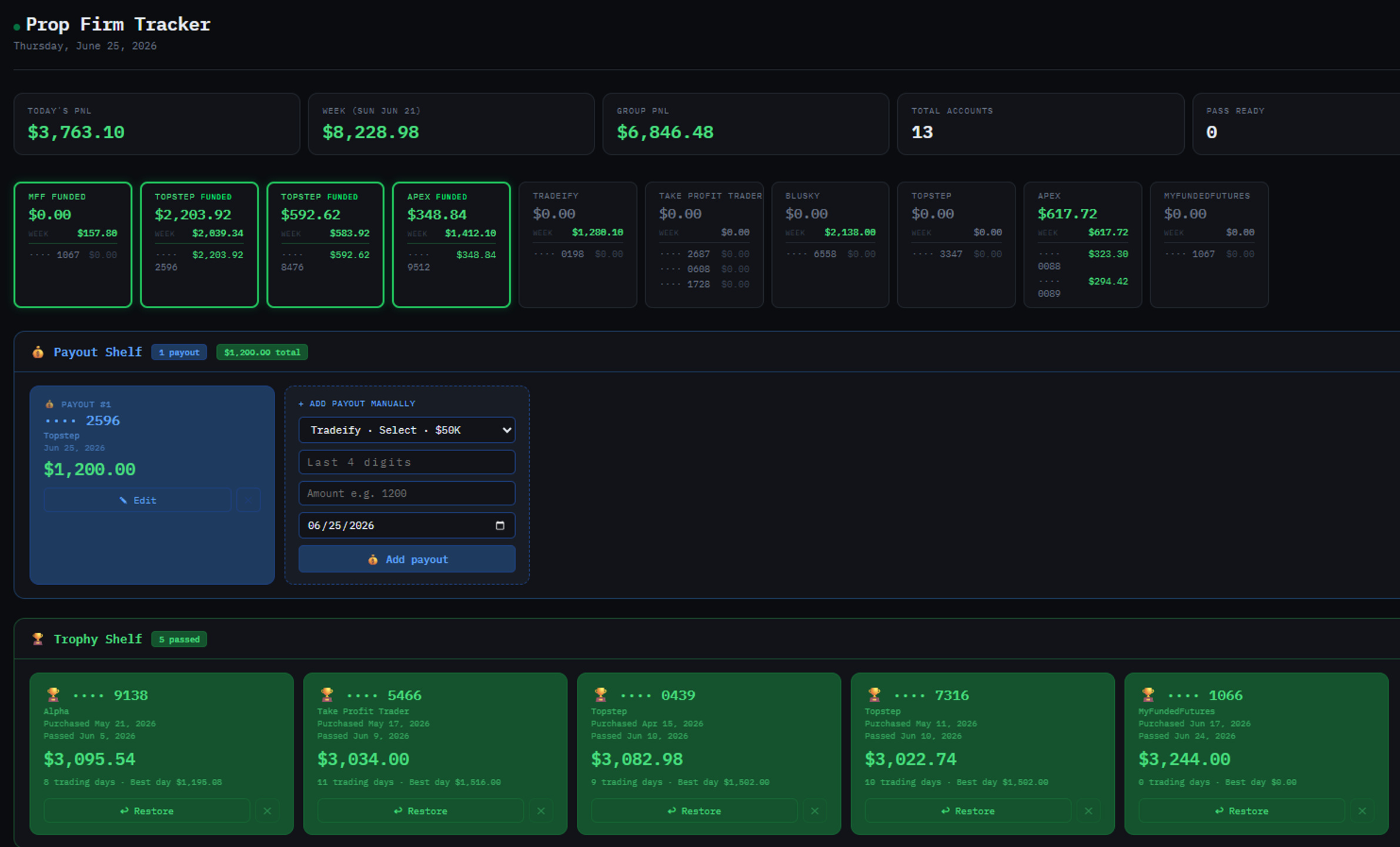
Task: Select the Topstep Funded card showing $592.62
Action: (x=325, y=245)
